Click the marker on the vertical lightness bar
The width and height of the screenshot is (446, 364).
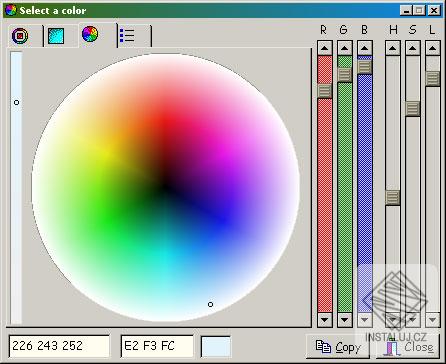(16, 102)
